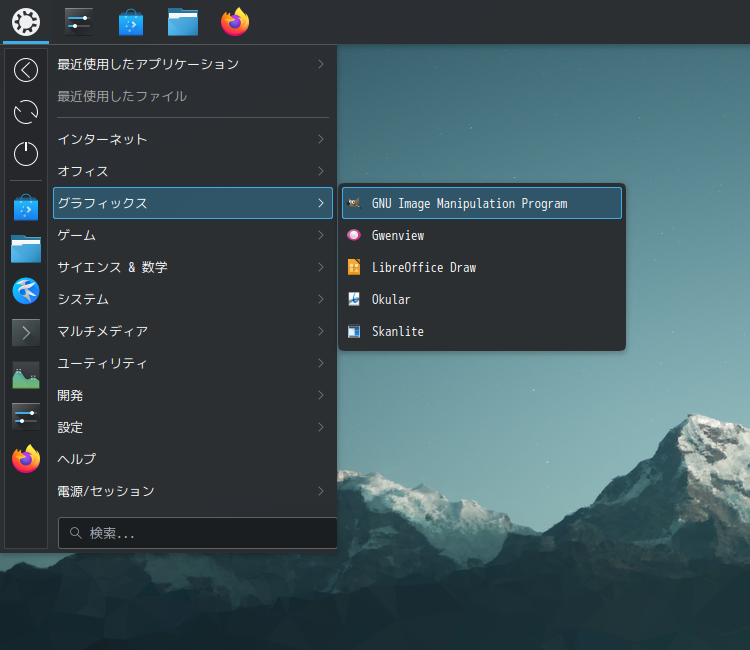Screen dimensions: 750x650
Task: Click the LibreOffice Draw orange icon
Action: (x=354, y=267)
